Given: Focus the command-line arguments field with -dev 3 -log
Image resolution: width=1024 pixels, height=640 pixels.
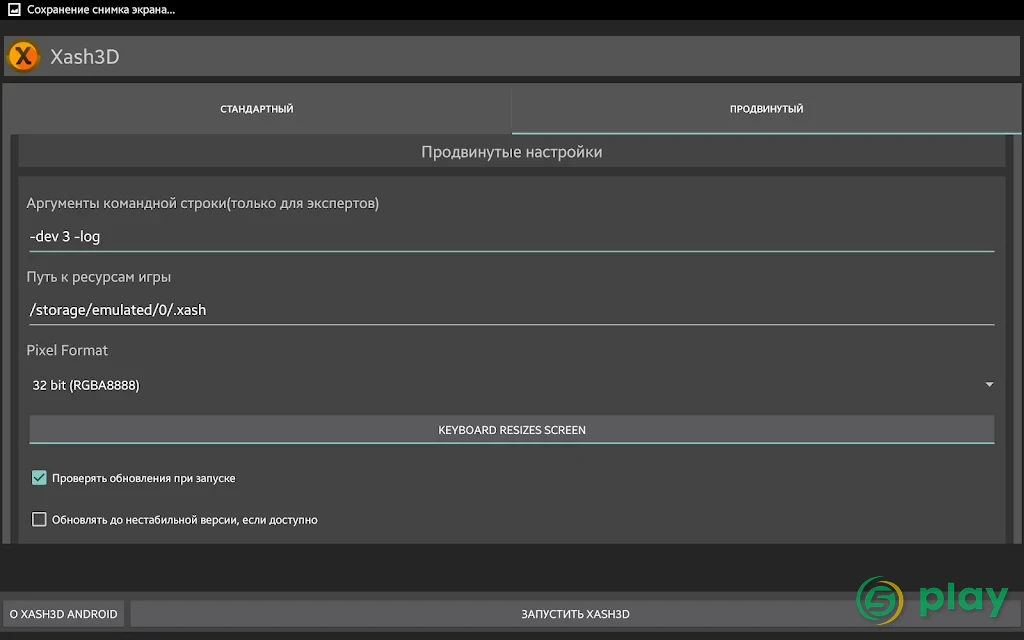Looking at the screenshot, I should (x=511, y=236).
